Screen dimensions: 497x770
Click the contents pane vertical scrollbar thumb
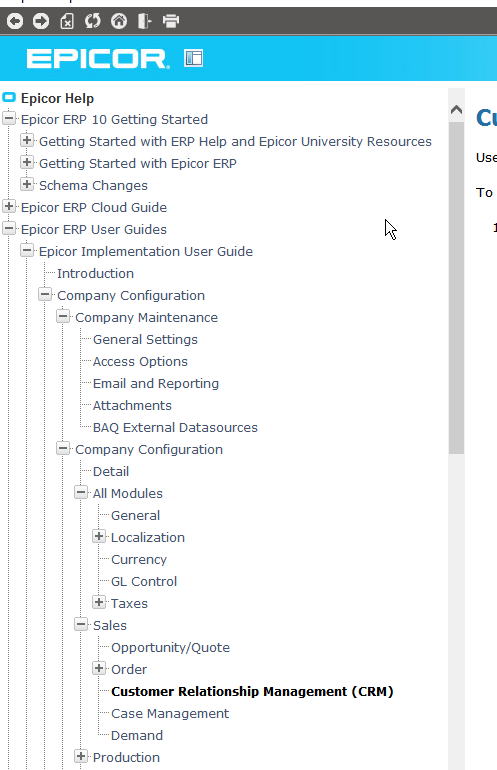(x=456, y=288)
